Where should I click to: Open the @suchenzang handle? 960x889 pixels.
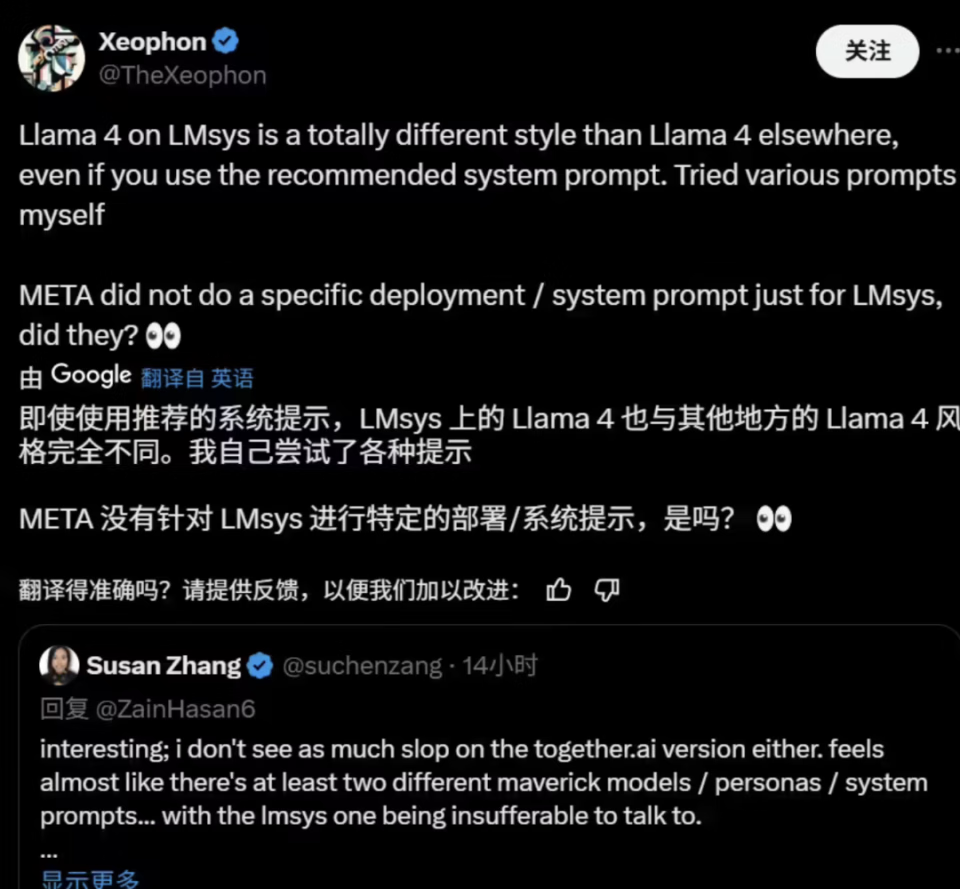[362, 666]
